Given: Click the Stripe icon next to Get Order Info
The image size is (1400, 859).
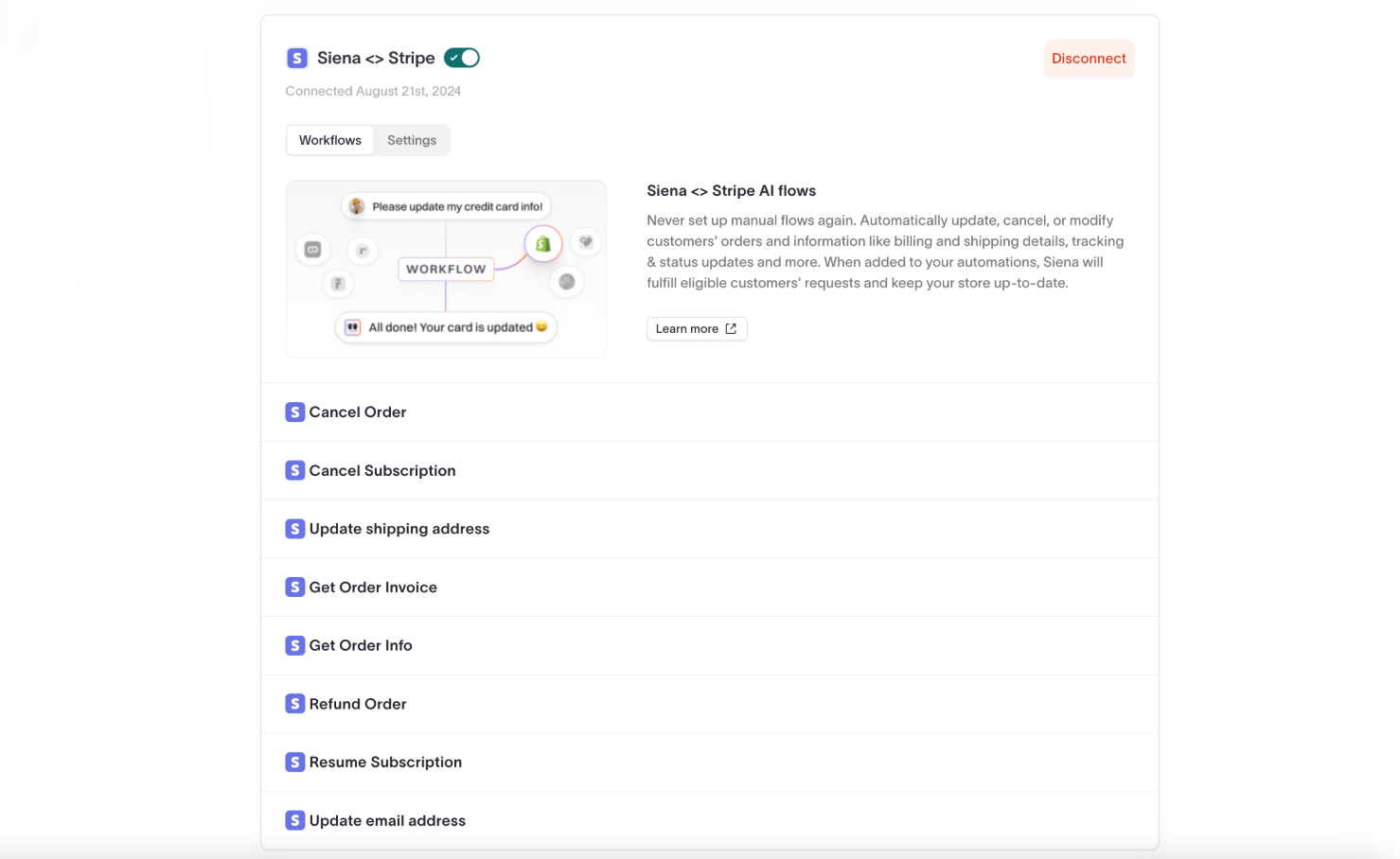Looking at the screenshot, I should tap(295, 646).
